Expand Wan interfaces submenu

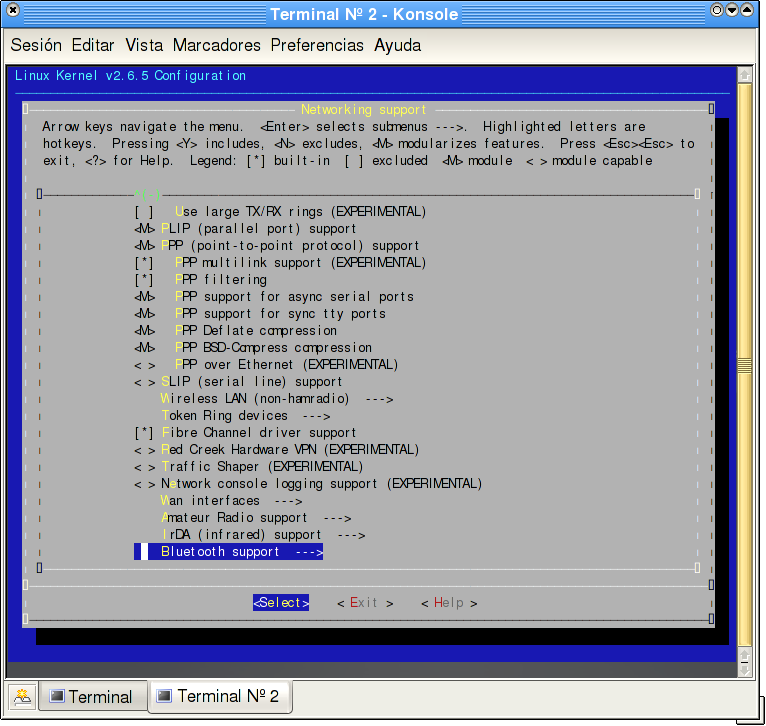point(232,501)
